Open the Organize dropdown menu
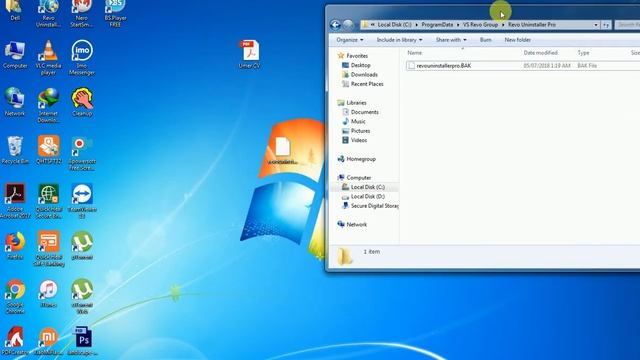This screenshot has width=640, height=360. click(x=350, y=40)
